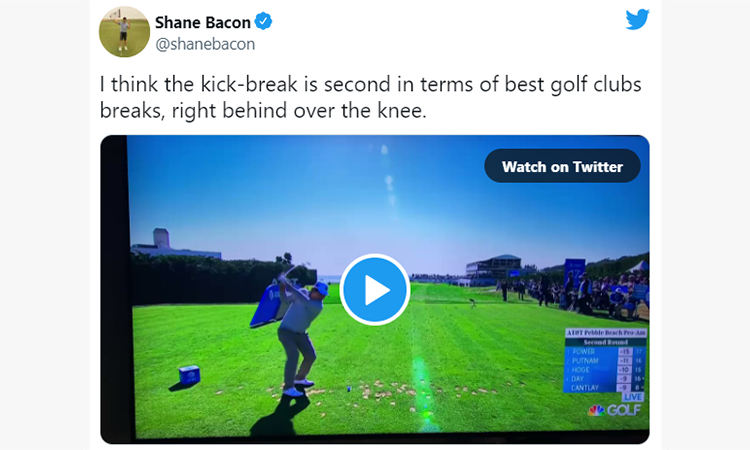Click the AT&T Pebble Beach leaderboard overlay

(x=605, y=360)
